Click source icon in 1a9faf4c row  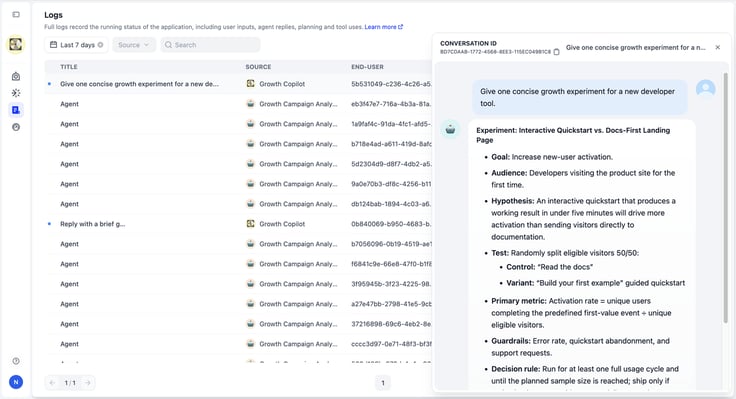251,124
